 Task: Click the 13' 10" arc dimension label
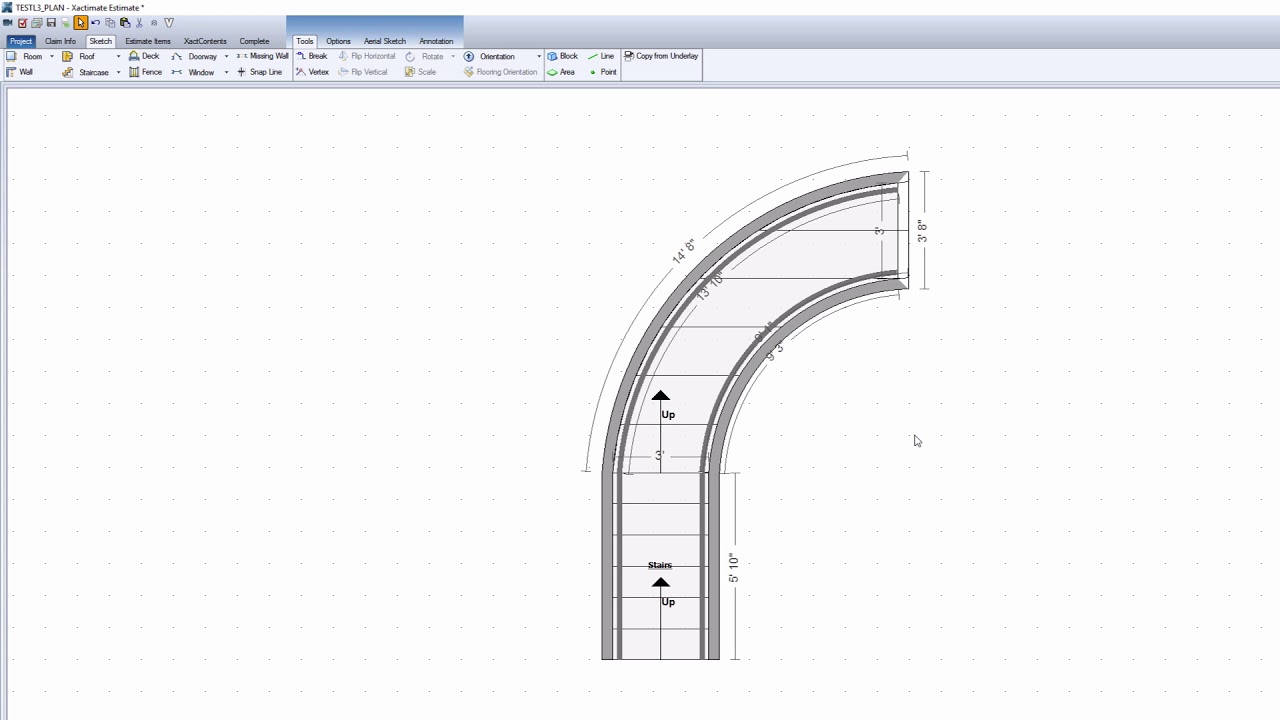coord(709,287)
